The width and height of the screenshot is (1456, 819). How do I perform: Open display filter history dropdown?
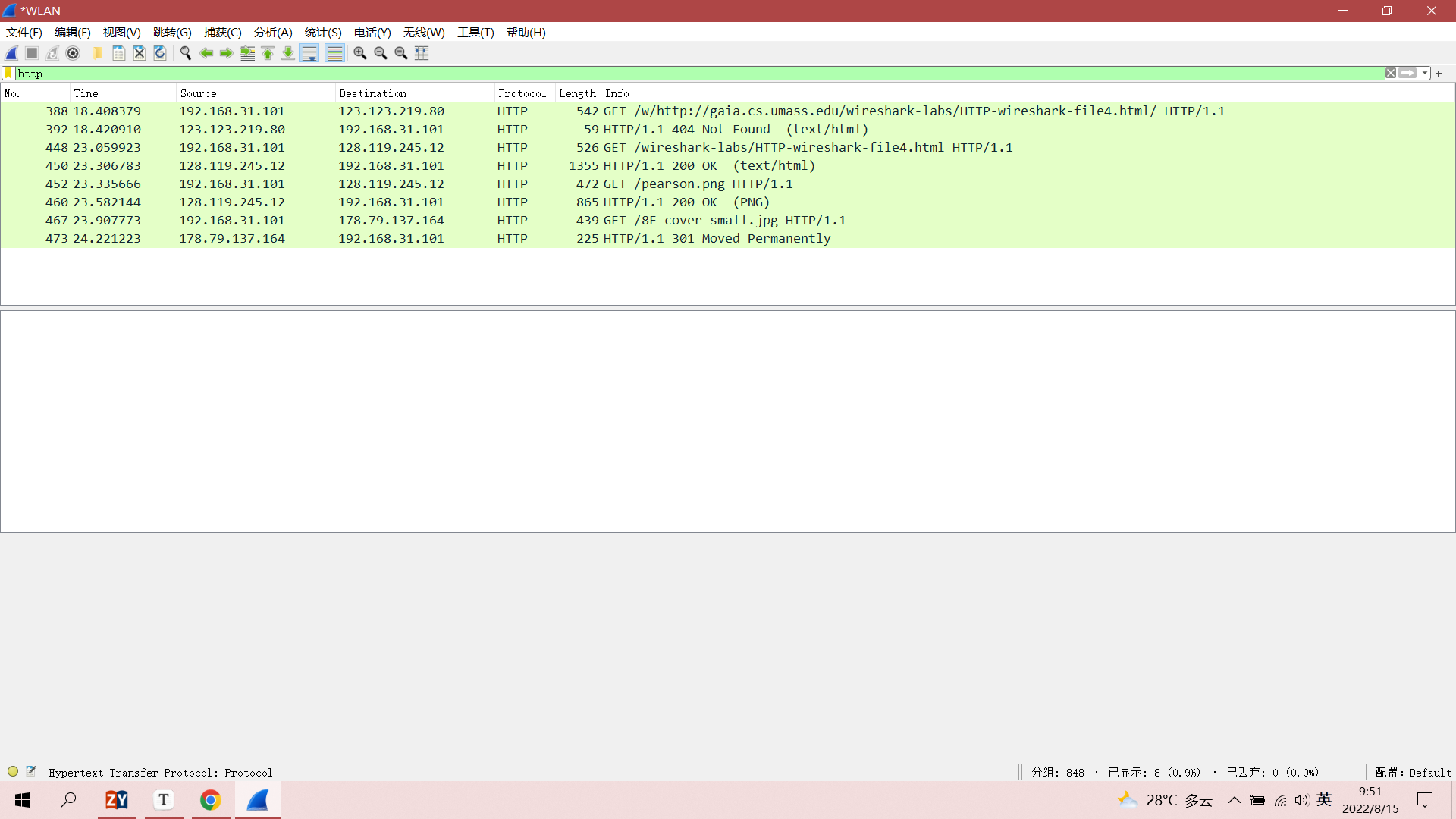(x=1425, y=74)
